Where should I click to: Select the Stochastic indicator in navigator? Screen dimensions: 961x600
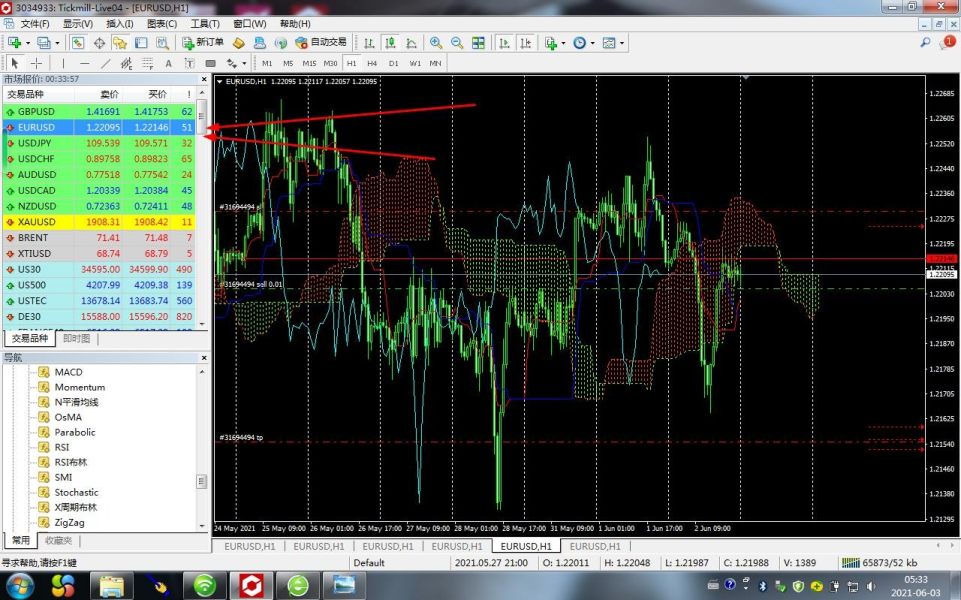(x=76, y=492)
